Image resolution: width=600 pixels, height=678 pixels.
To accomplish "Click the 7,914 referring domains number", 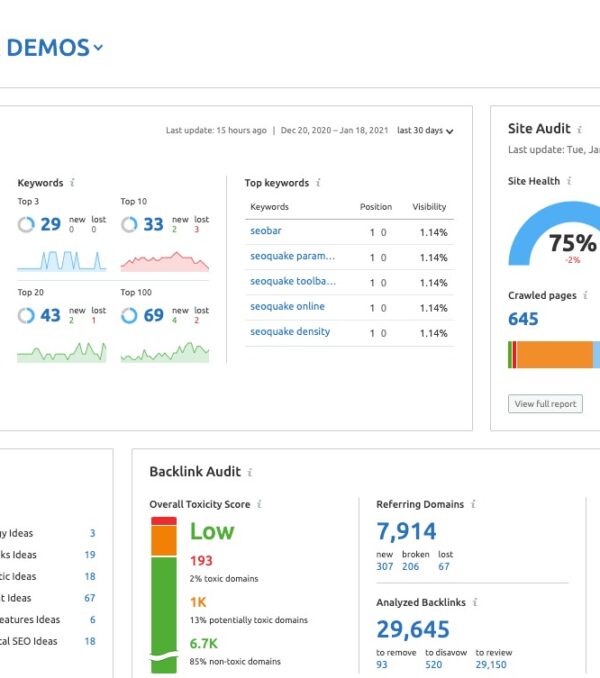I will tap(406, 532).
